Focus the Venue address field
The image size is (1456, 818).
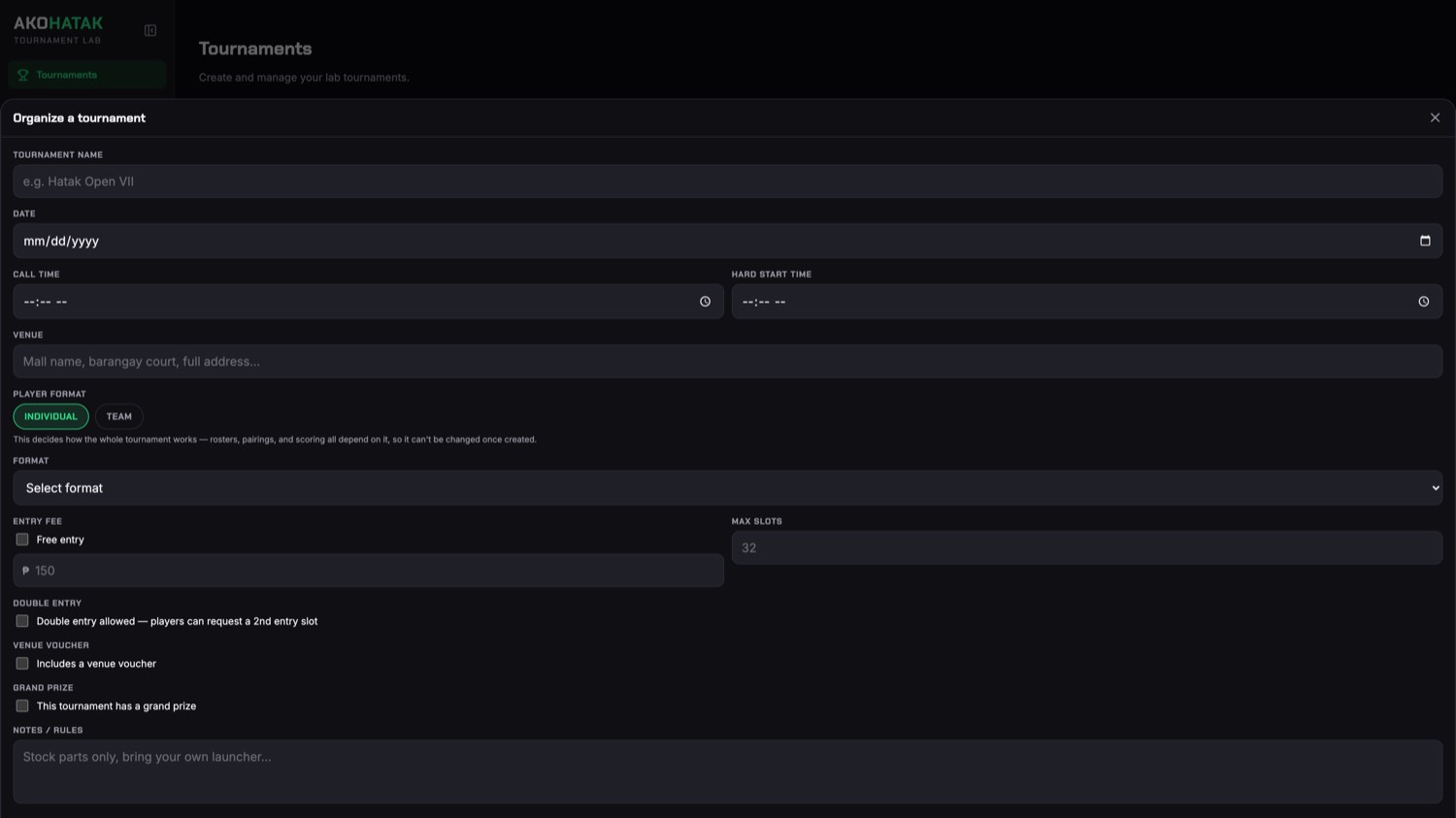pos(727,361)
